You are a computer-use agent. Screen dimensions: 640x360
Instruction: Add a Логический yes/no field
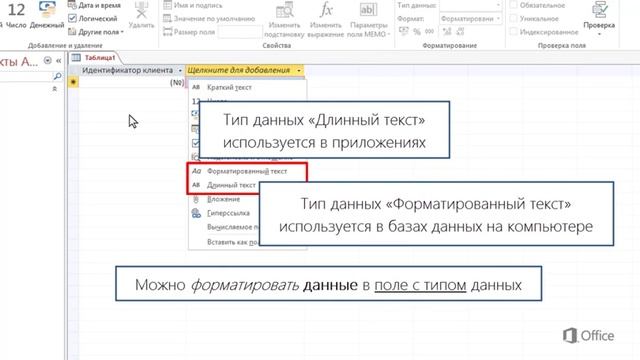[x=93, y=18]
